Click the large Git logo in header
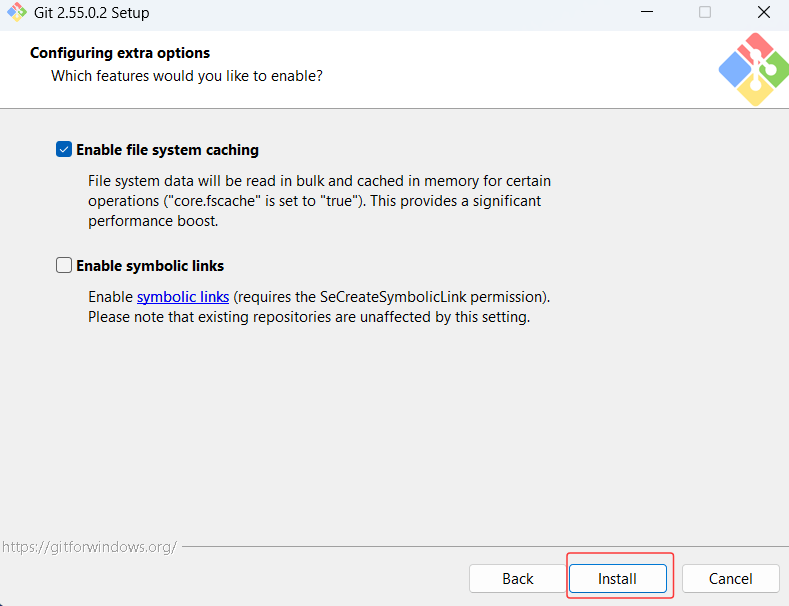 coord(754,69)
